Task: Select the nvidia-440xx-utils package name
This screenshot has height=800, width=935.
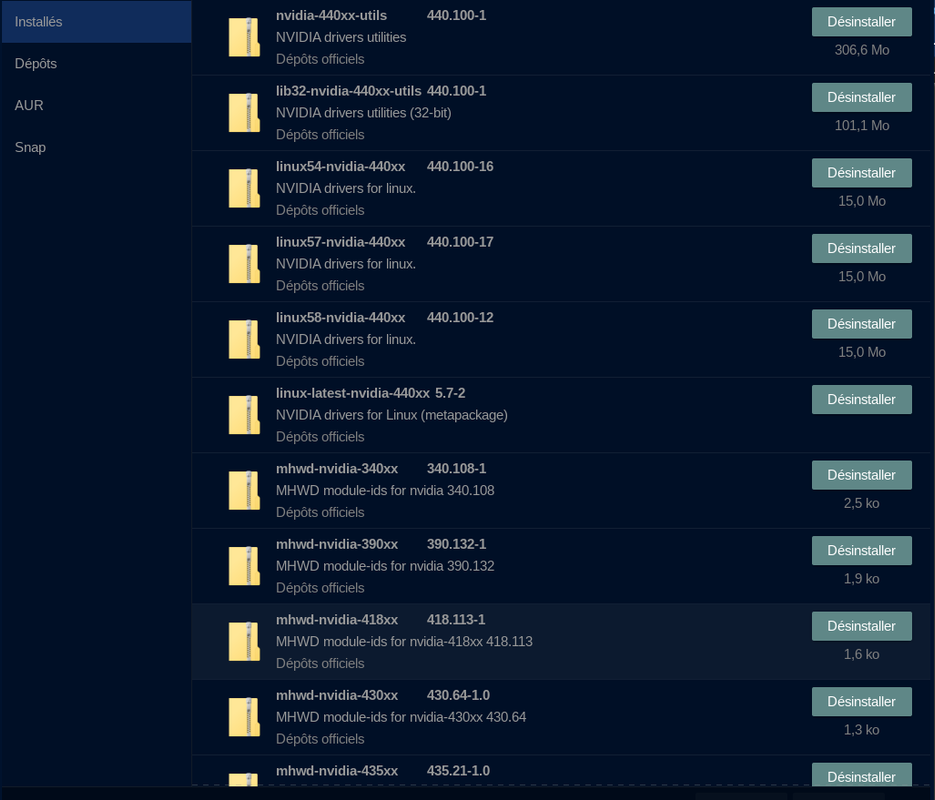Action: 332,15
